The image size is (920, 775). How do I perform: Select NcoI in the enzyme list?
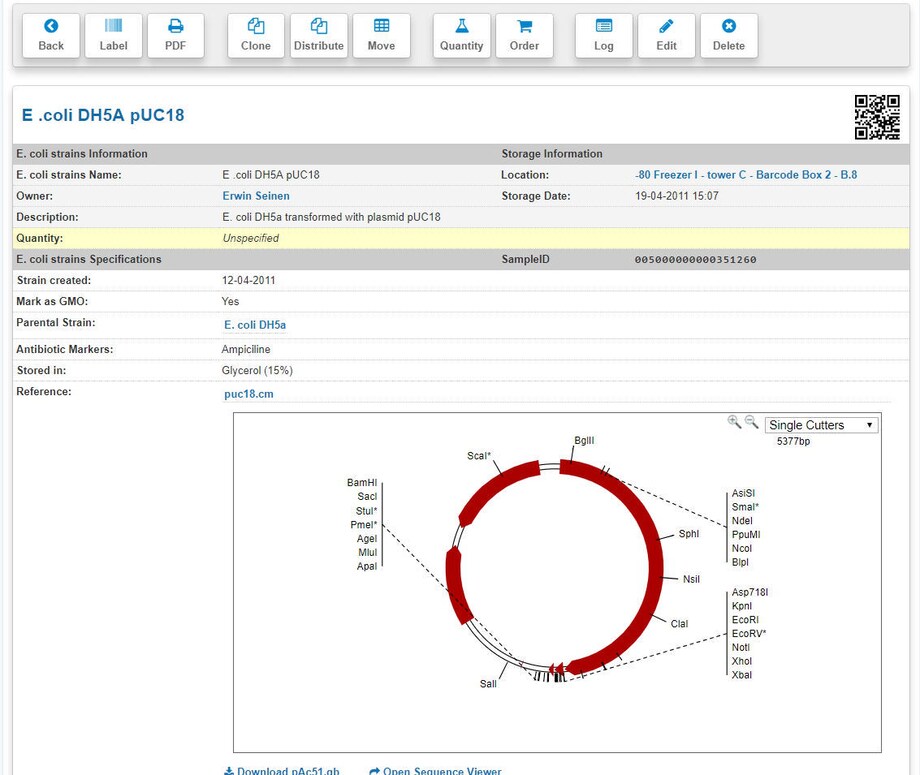[742, 549]
